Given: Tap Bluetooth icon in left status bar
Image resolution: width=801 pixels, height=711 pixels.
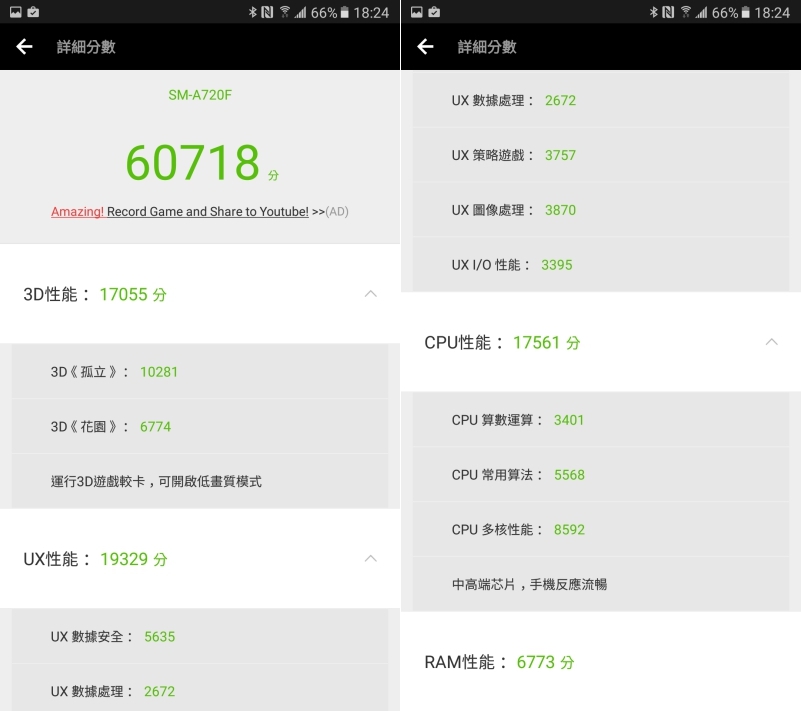Looking at the screenshot, I should pyautogui.click(x=252, y=12).
